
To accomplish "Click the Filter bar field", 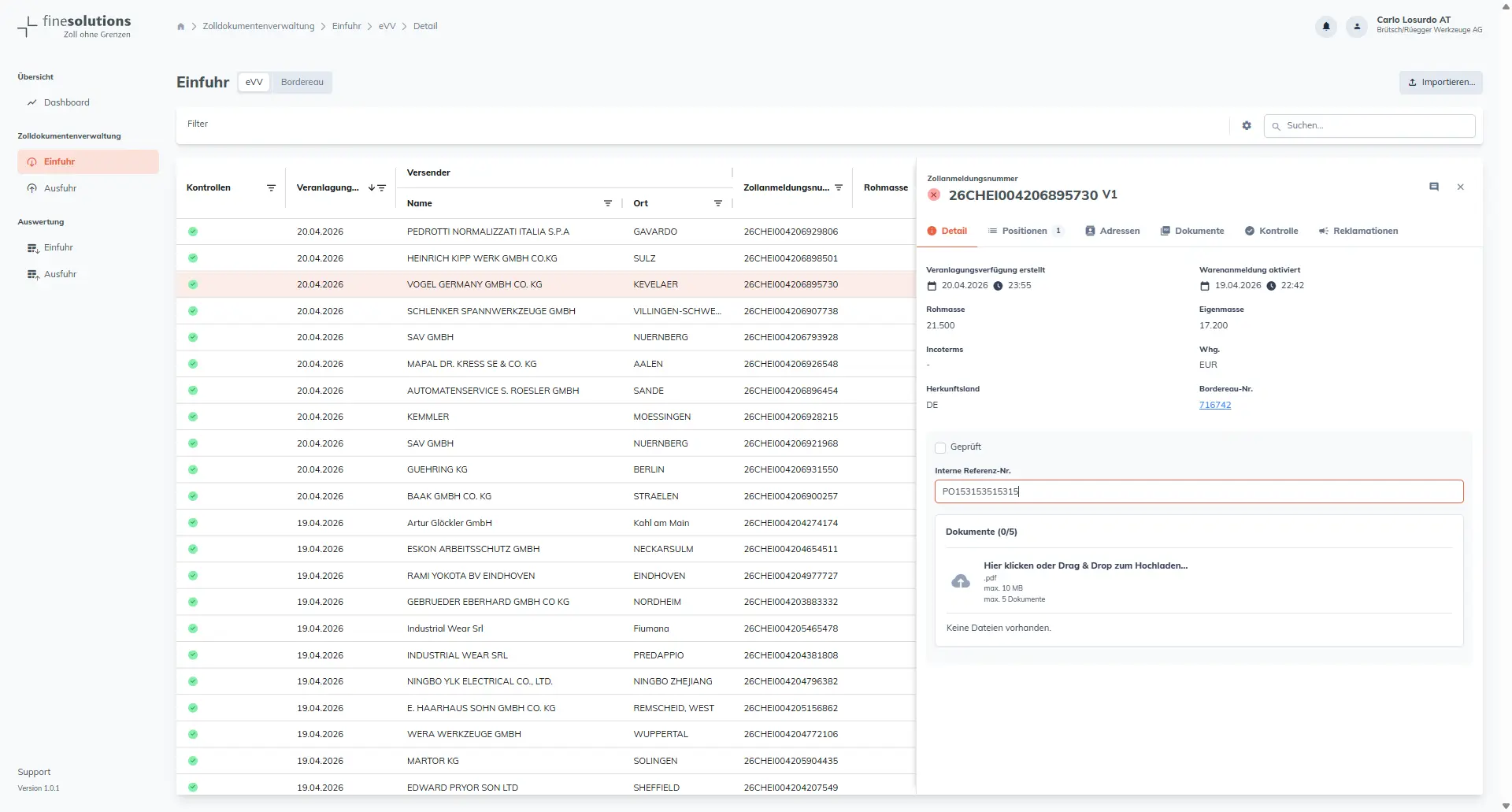I will (x=702, y=124).
